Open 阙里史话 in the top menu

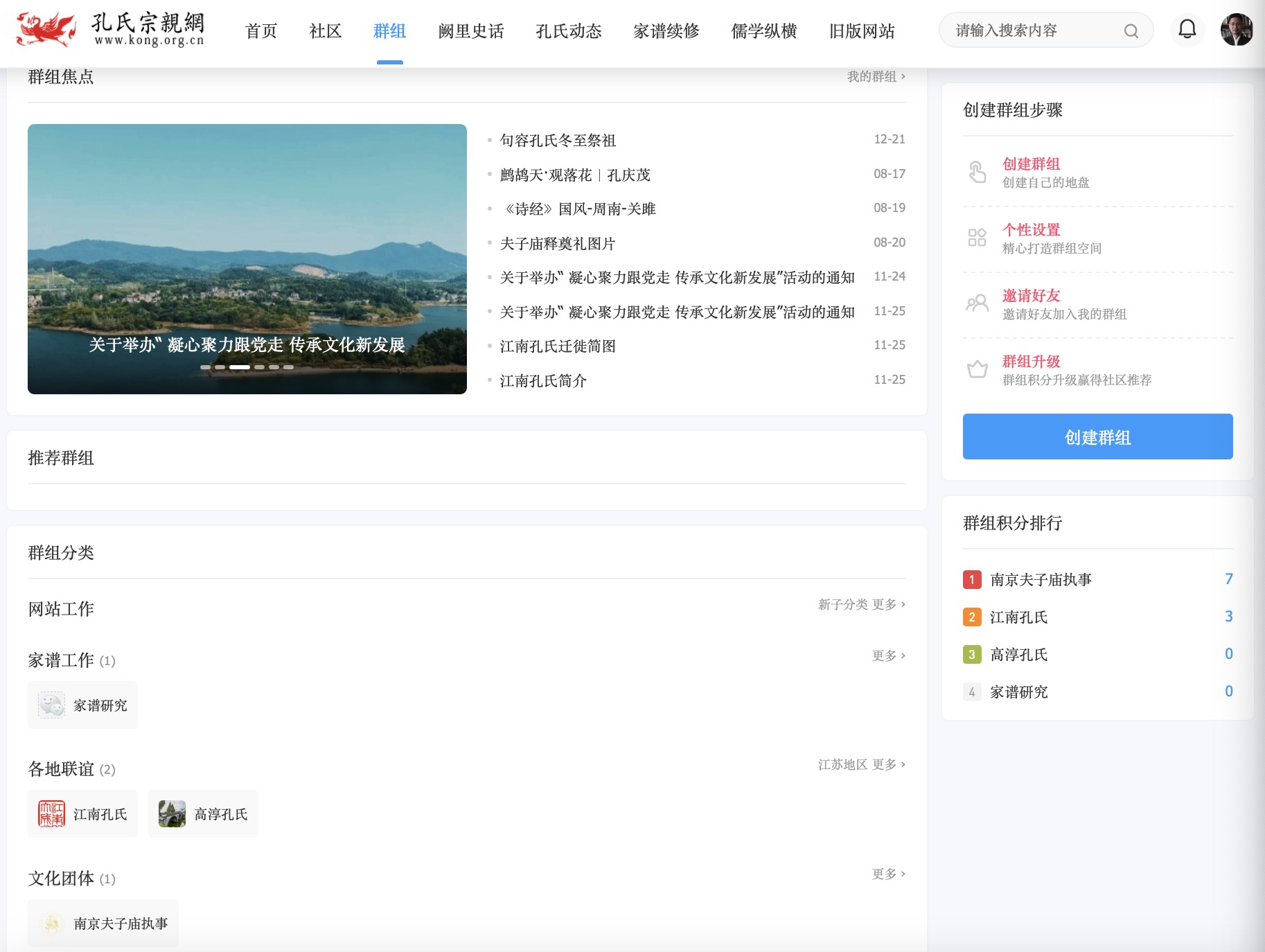(x=471, y=31)
